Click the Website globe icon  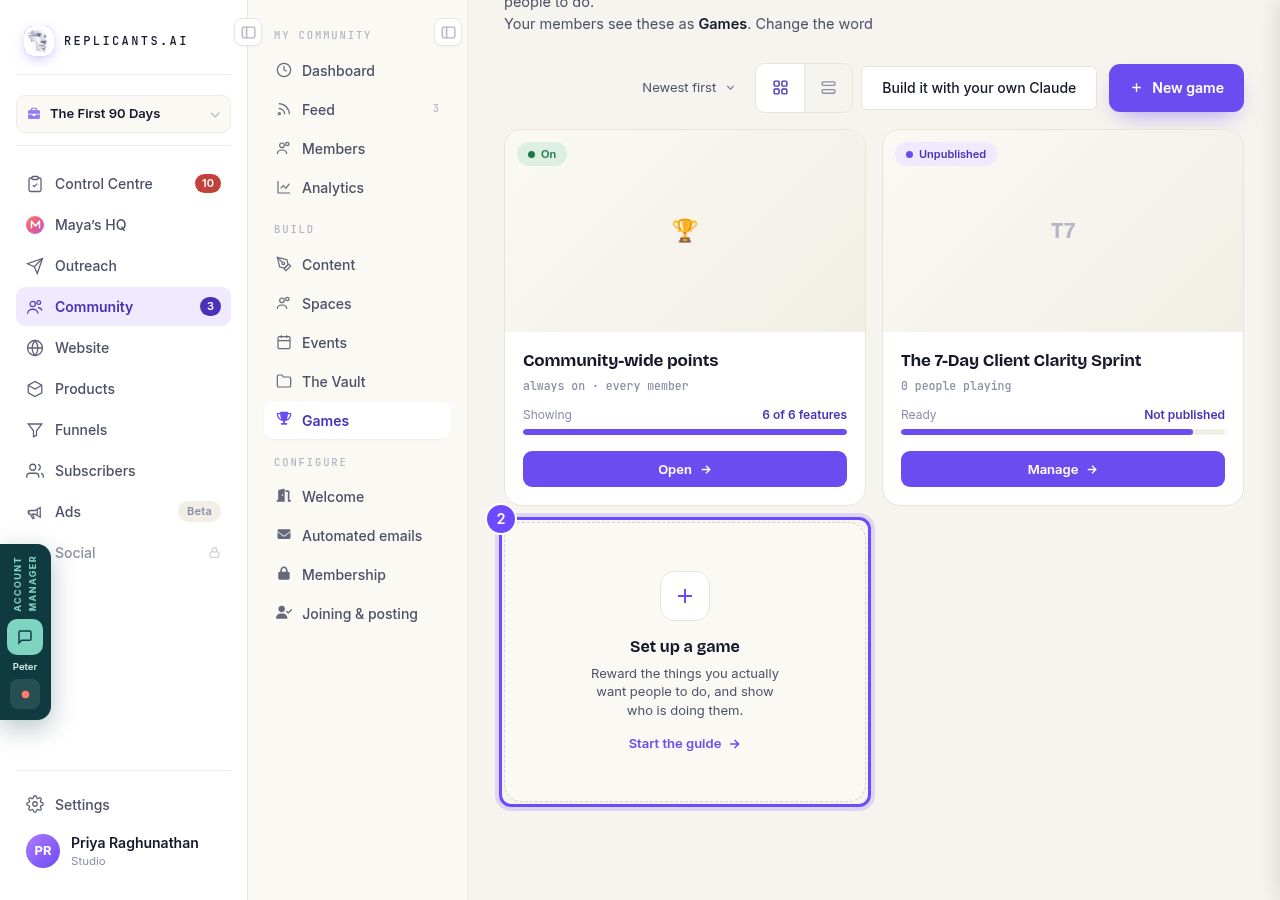pyautogui.click(x=35, y=348)
